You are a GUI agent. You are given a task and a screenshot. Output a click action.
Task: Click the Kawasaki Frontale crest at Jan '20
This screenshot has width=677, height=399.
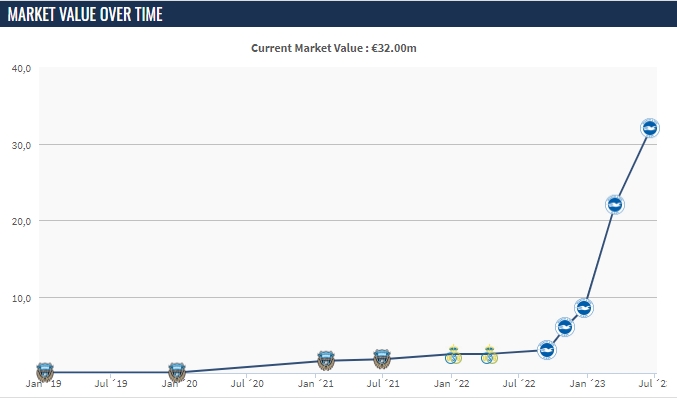click(177, 372)
